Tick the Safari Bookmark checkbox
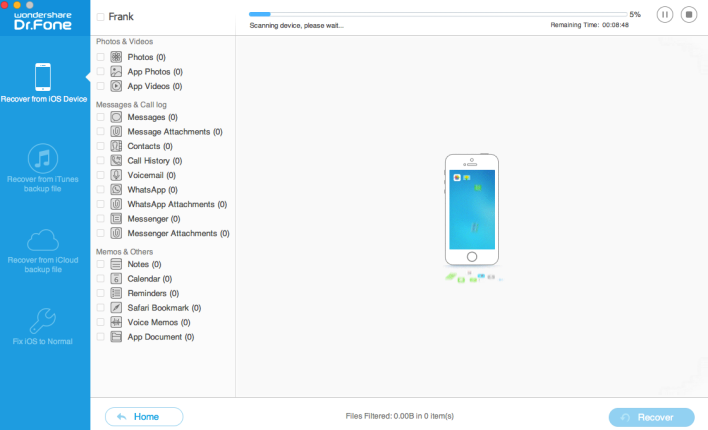Screen dimensions: 708x430 coord(100,308)
